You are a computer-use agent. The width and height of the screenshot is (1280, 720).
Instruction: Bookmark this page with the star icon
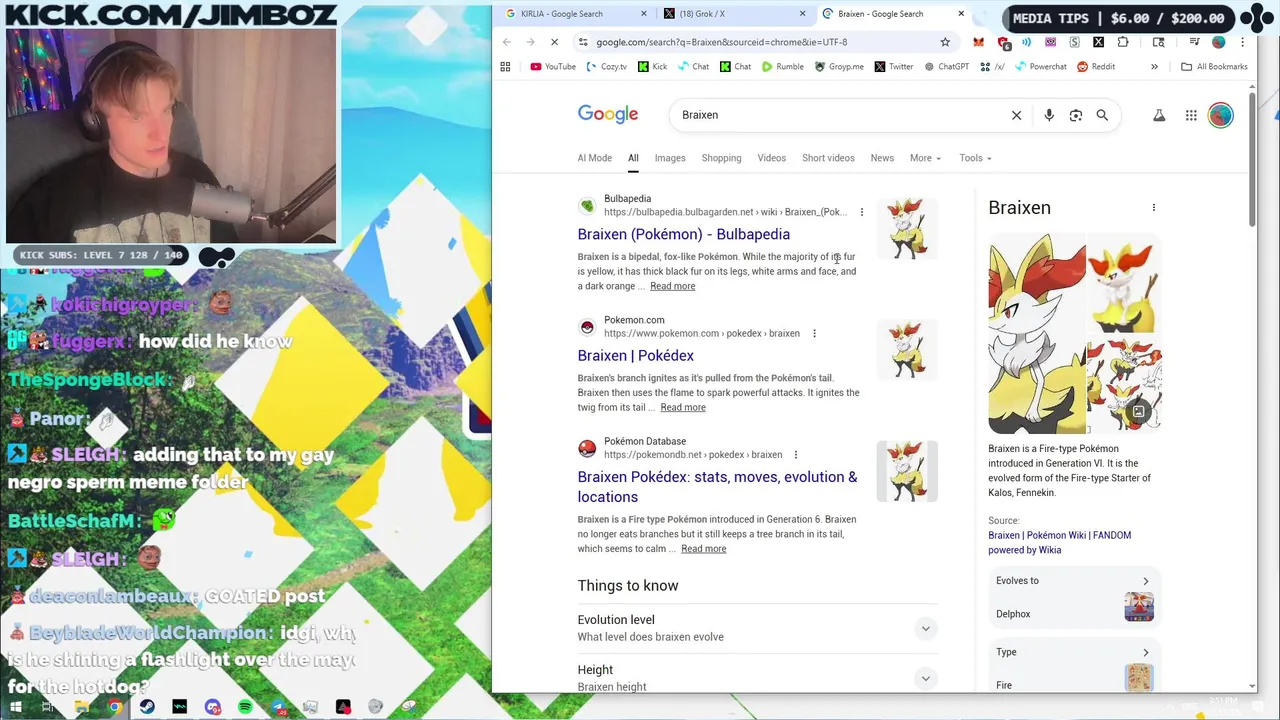[x=945, y=42]
